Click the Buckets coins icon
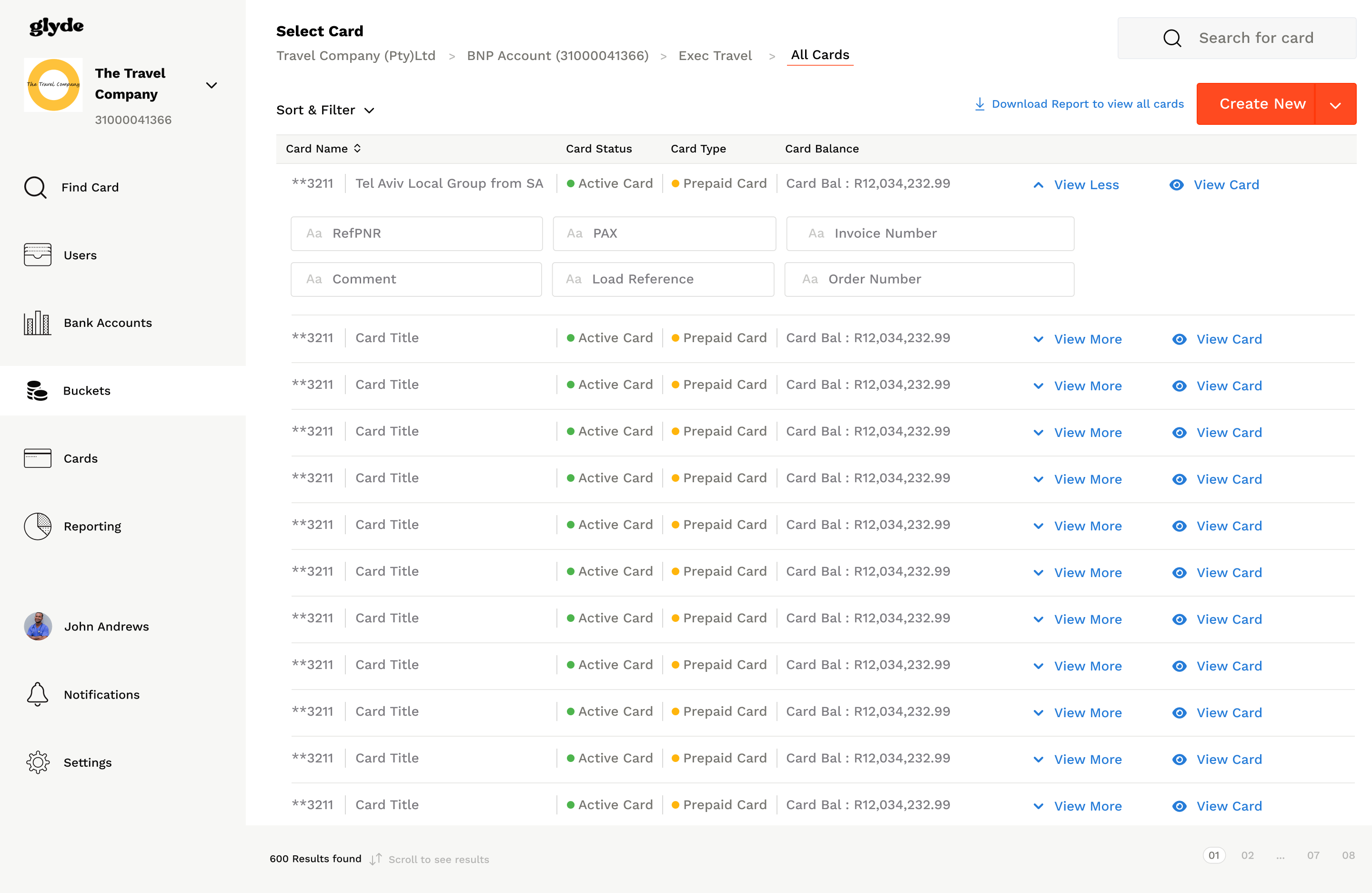The height and width of the screenshot is (893, 1372). (38, 391)
